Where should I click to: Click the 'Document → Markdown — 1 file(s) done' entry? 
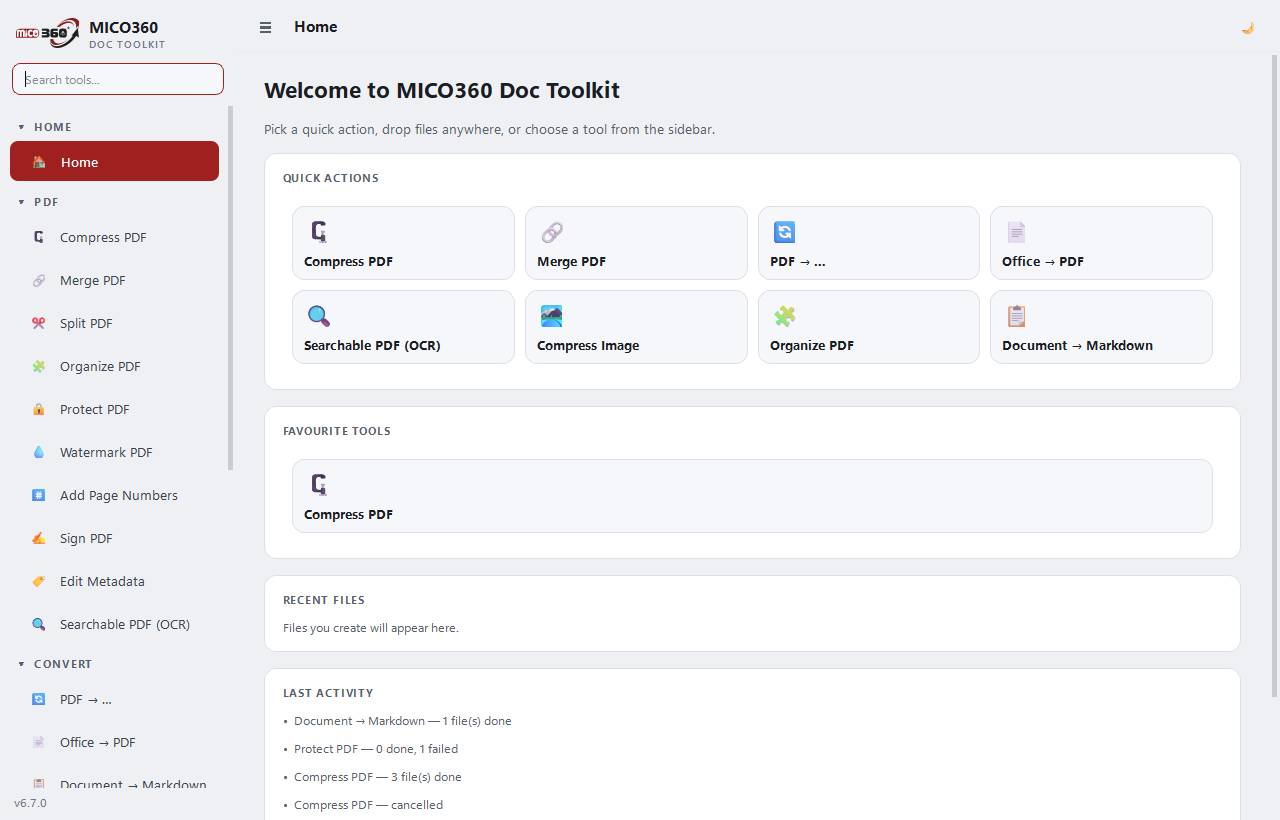403,721
